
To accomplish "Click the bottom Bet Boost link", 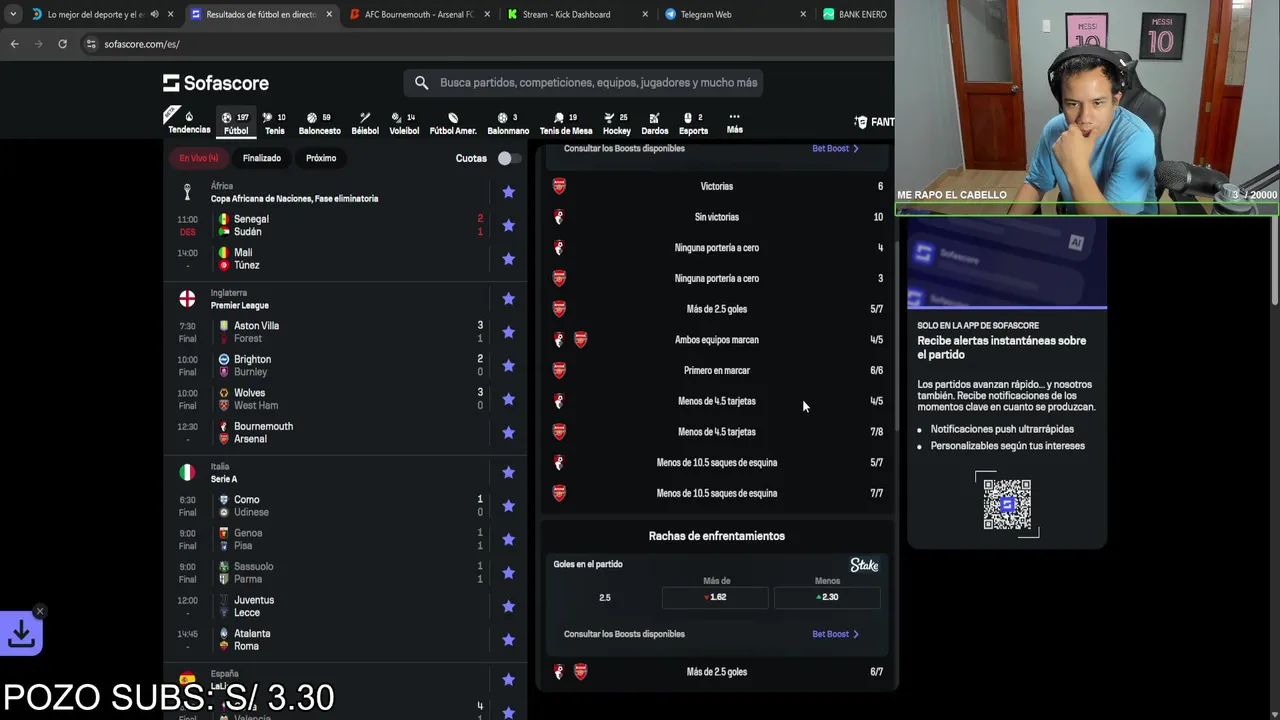I will (835, 634).
